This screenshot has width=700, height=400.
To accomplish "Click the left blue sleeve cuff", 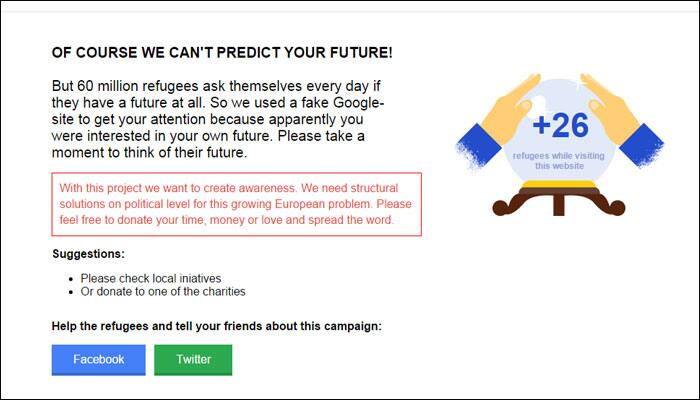I will (479, 146).
